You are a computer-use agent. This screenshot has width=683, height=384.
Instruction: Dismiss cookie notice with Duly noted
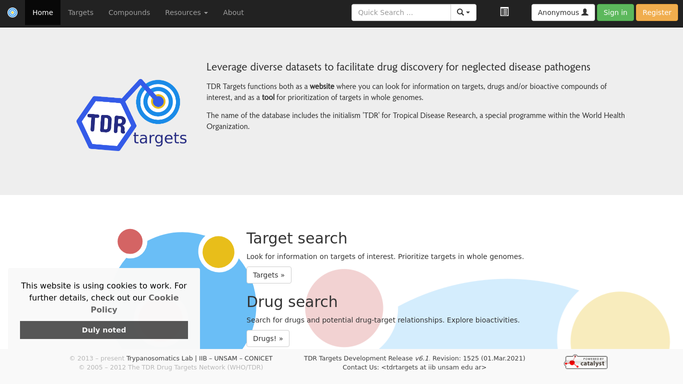pyautogui.click(x=104, y=330)
